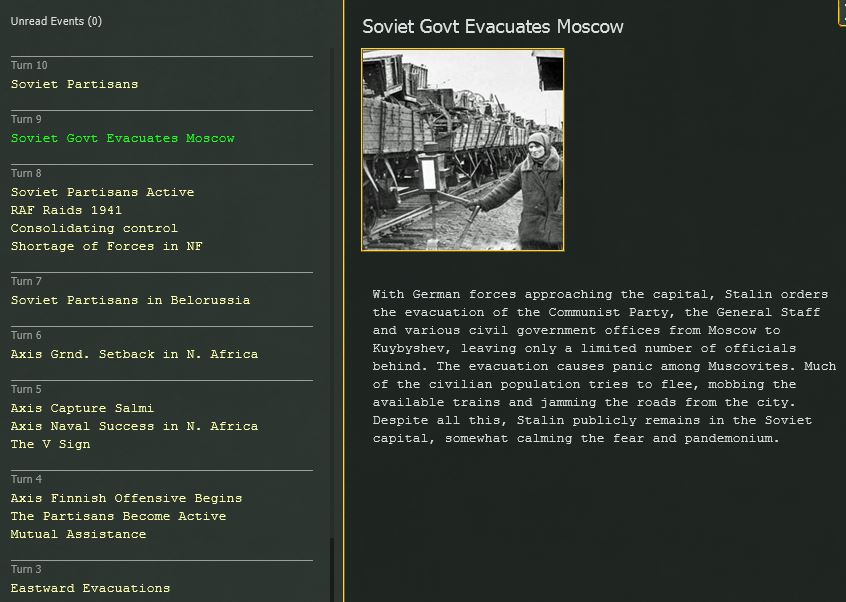The image size is (846, 602).
Task: Click the Turn 6 label
Action: 26,335
